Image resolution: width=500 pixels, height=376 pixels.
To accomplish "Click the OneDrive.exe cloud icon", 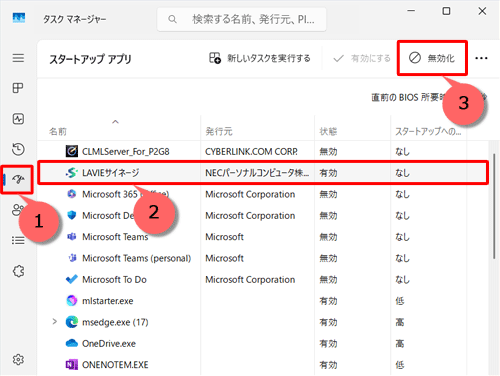I will click(72, 343).
